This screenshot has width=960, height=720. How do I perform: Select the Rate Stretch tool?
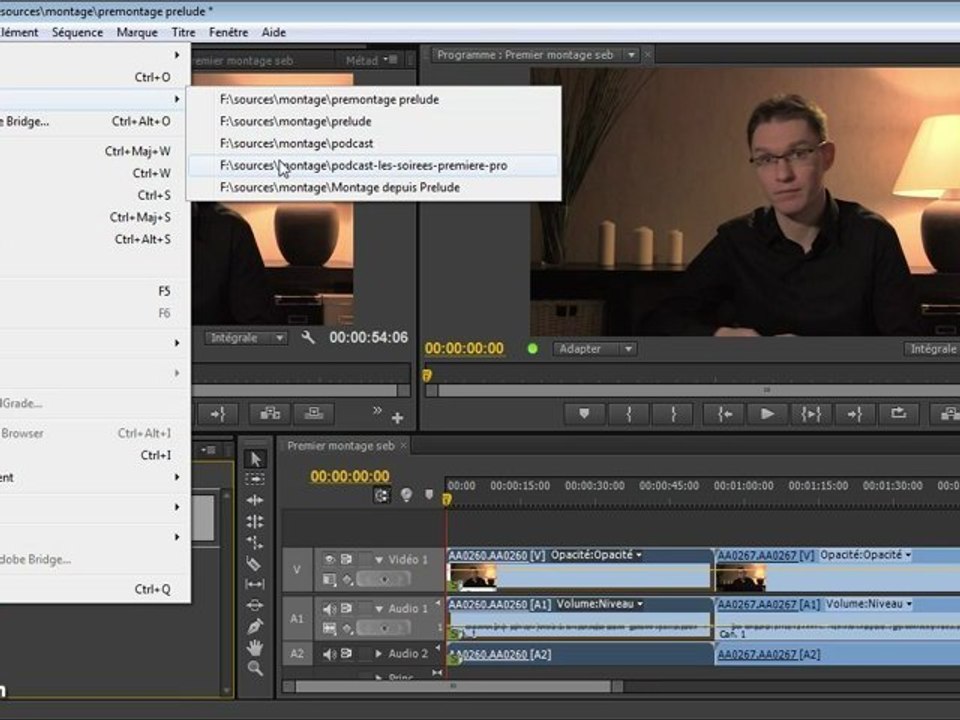pyautogui.click(x=255, y=542)
